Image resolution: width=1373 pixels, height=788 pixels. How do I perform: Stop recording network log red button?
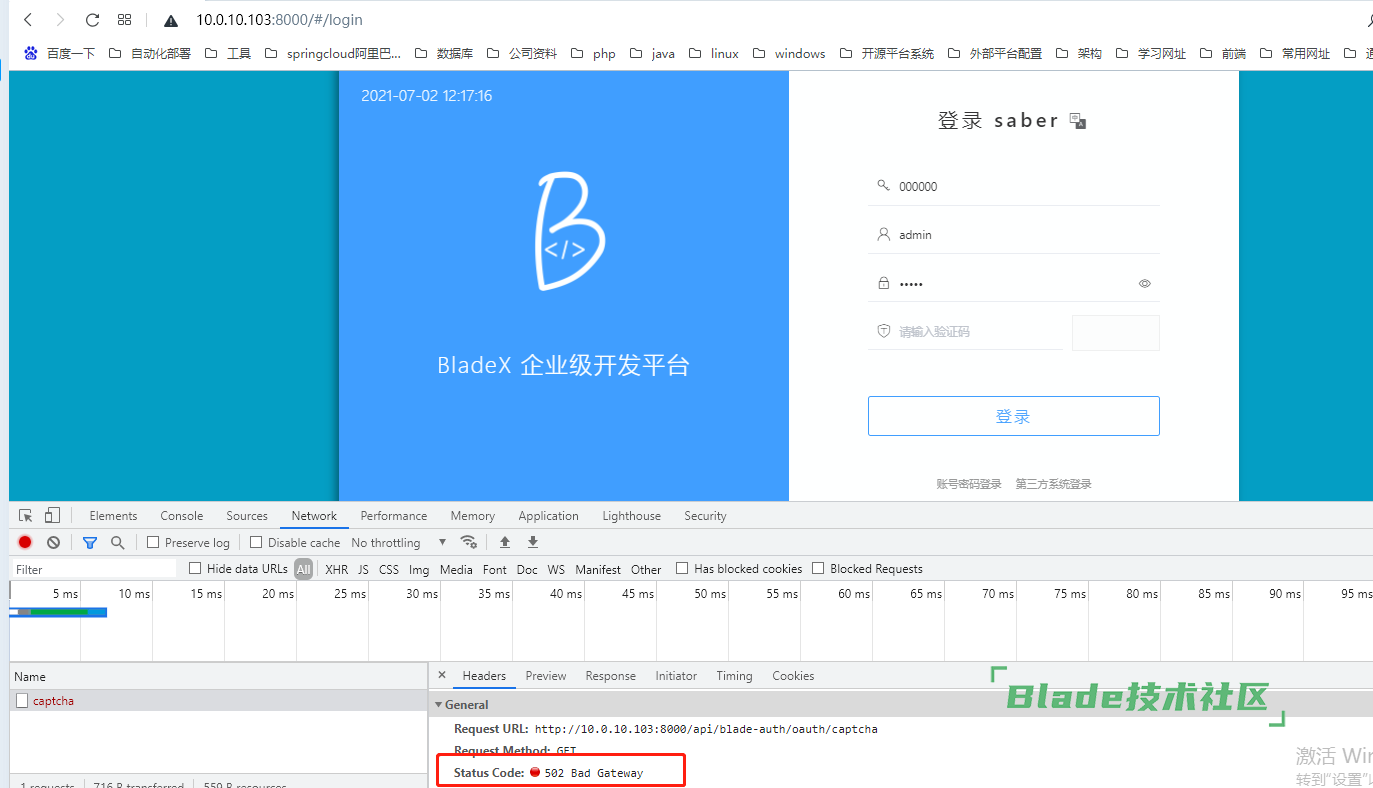point(25,542)
